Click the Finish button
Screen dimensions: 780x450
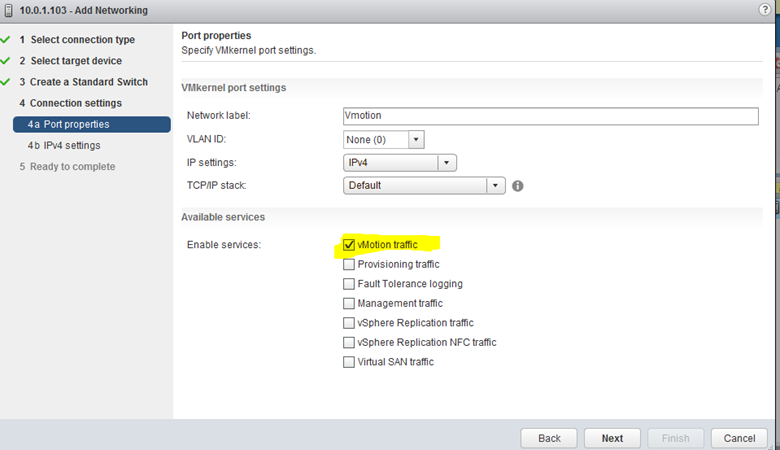point(676,438)
